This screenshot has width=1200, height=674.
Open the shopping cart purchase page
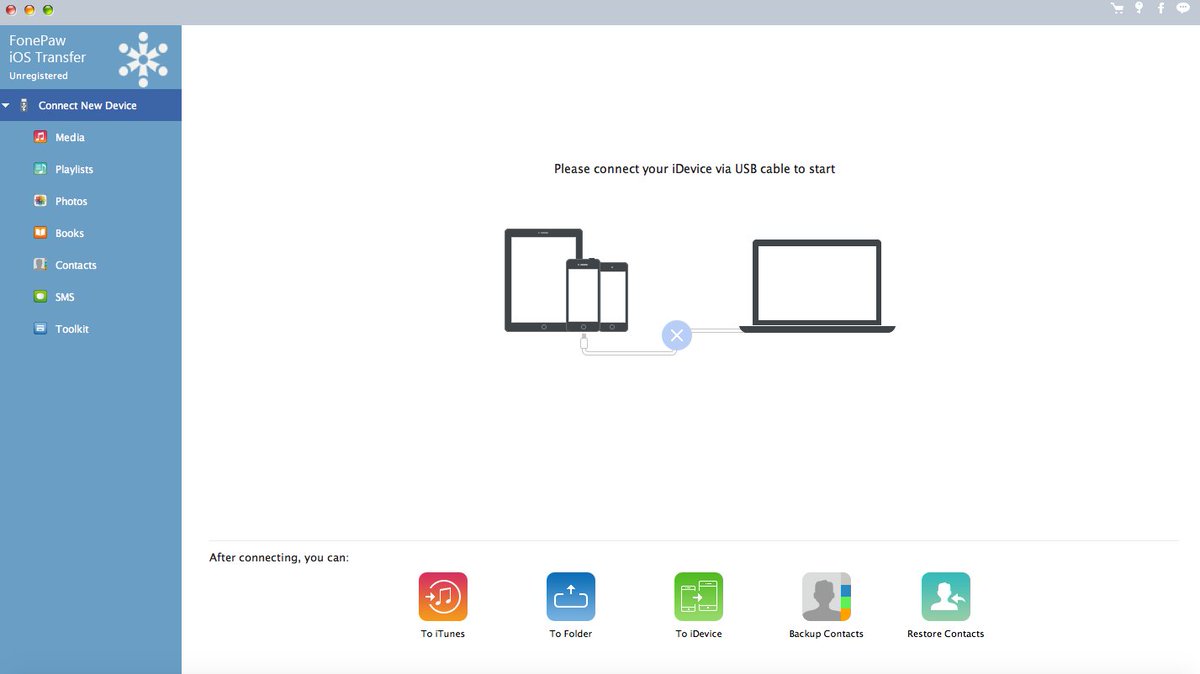pos(1117,8)
